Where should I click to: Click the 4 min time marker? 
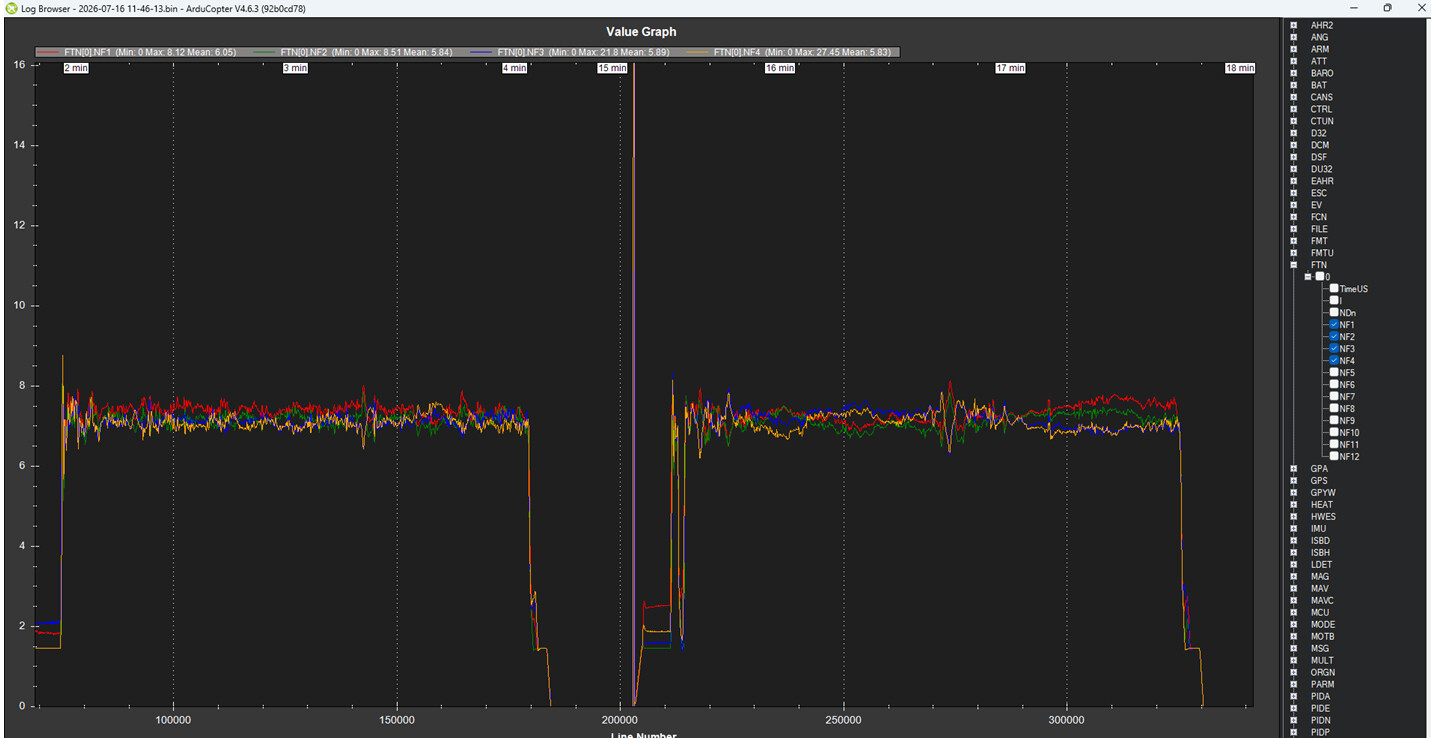coord(514,68)
